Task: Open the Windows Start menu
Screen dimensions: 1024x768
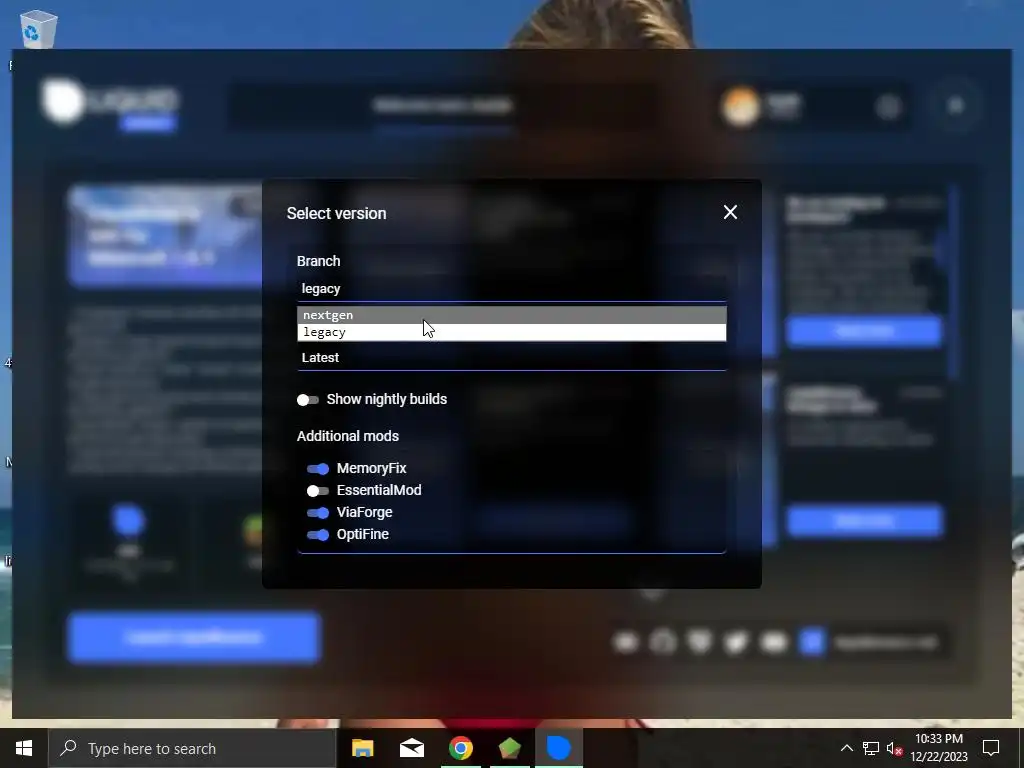Action: [24, 748]
